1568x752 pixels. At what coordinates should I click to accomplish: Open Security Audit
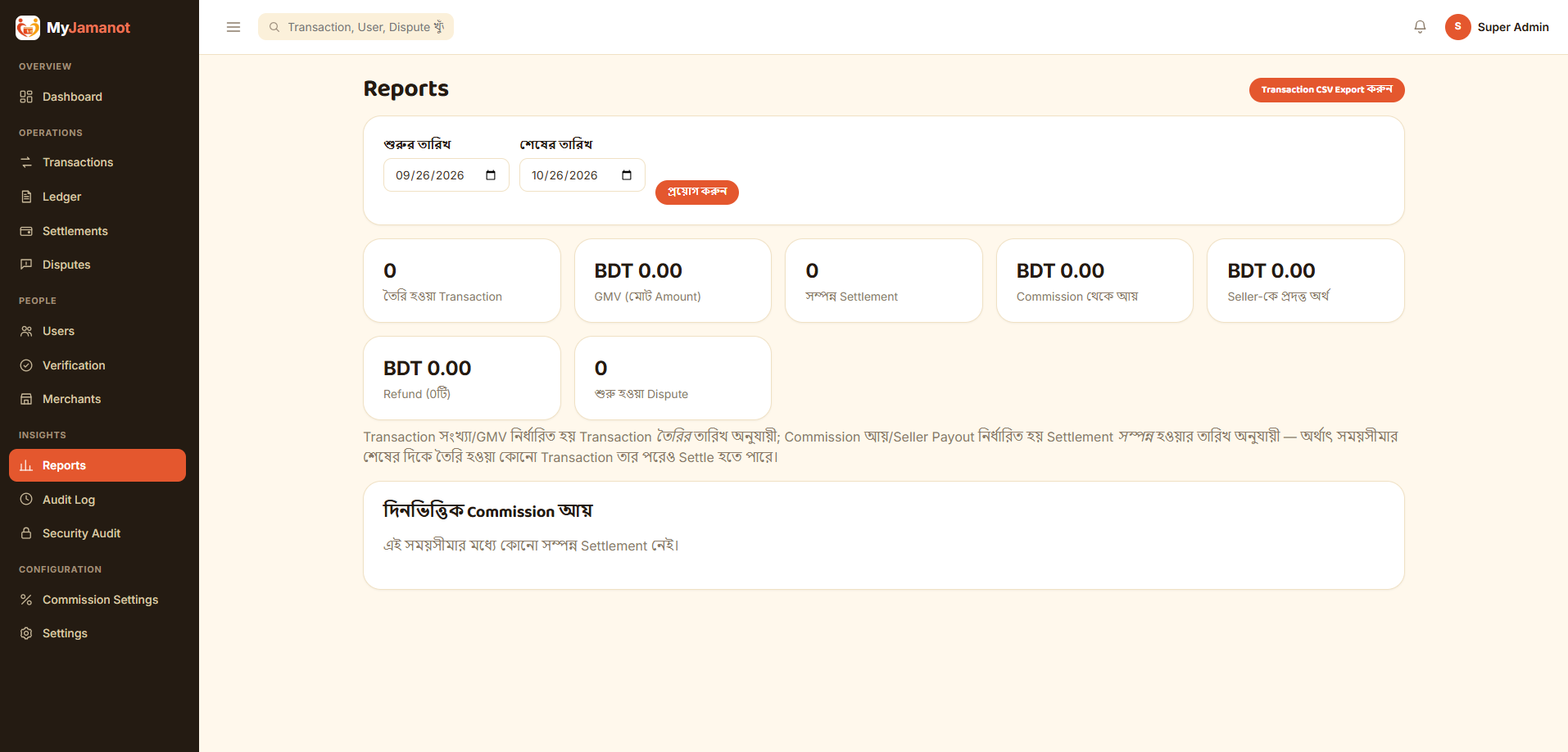[97, 533]
